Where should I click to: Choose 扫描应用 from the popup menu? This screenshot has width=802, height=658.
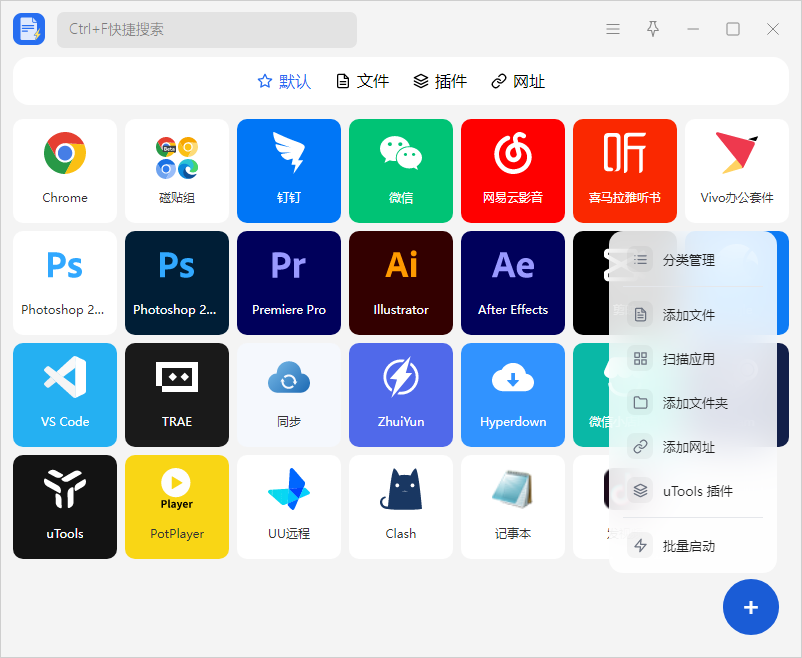coord(693,359)
